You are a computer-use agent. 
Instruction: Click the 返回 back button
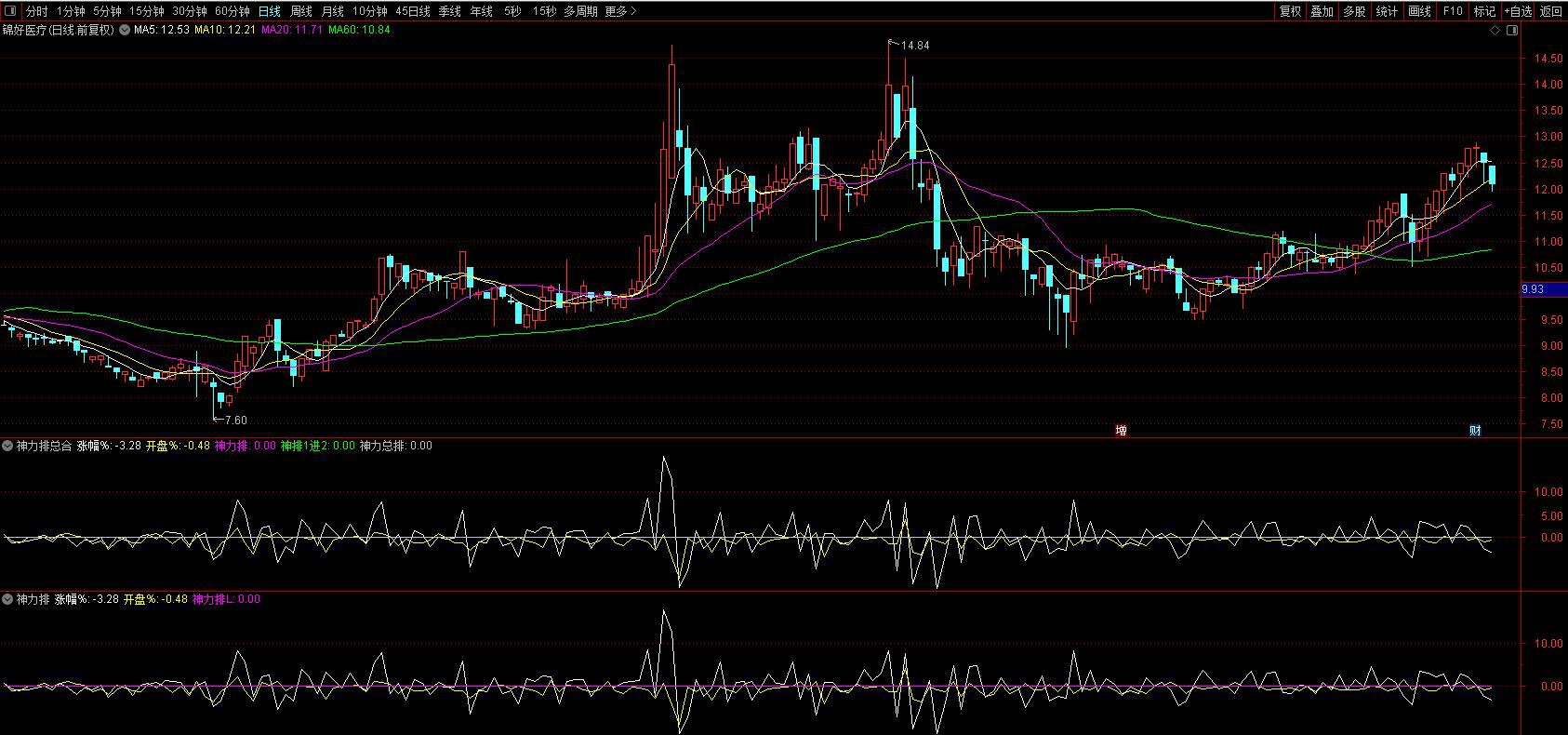(1551, 11)
